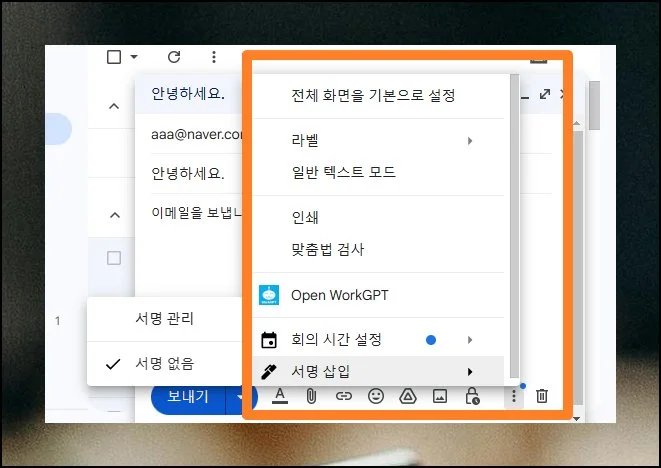Insert a file using the Drive icon
The width and height of the screenshot is (661, 468).
(407, 396)
